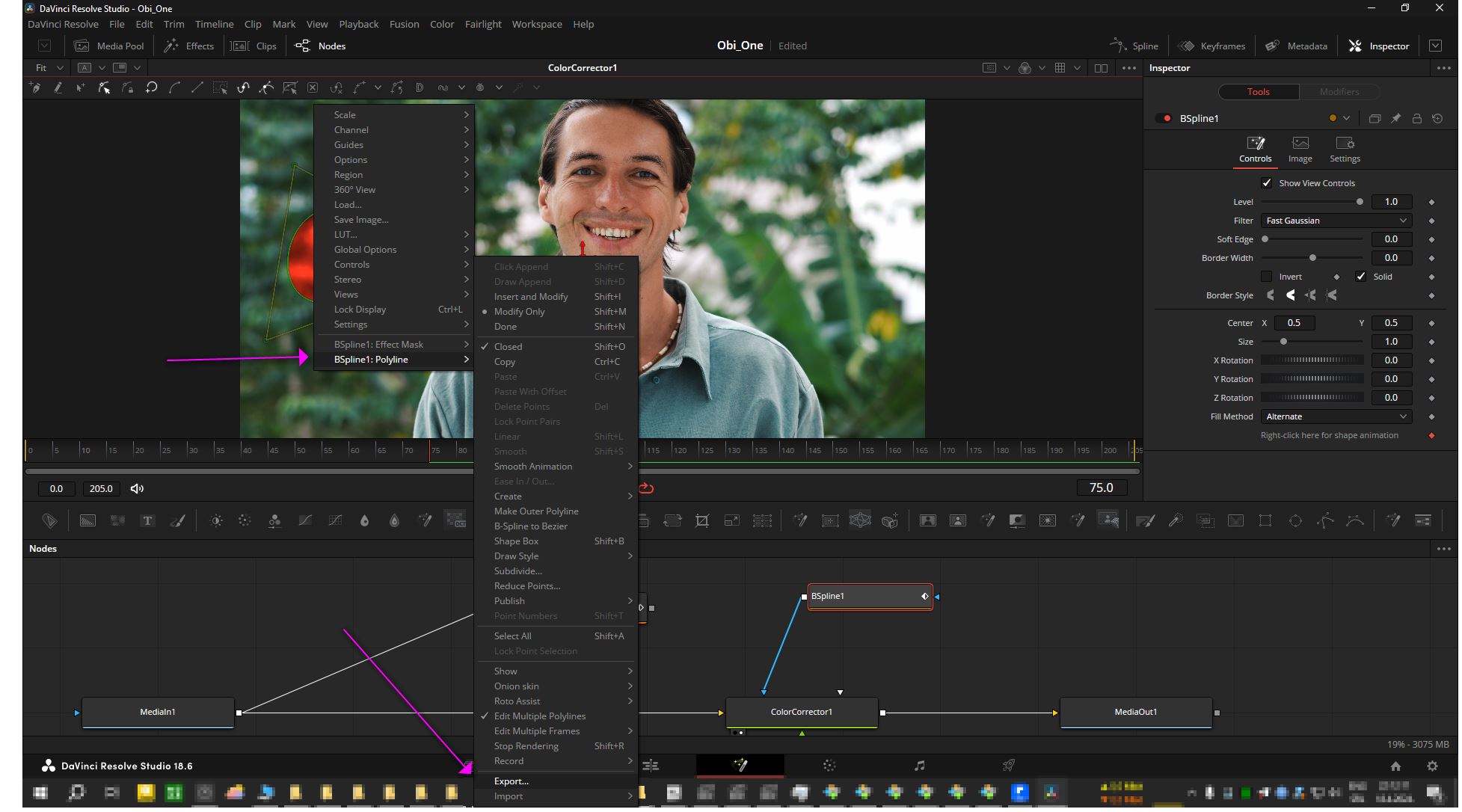Adjust the Border Width slider
Viewport: 1462px width, 812px height.
point(1312,258)
